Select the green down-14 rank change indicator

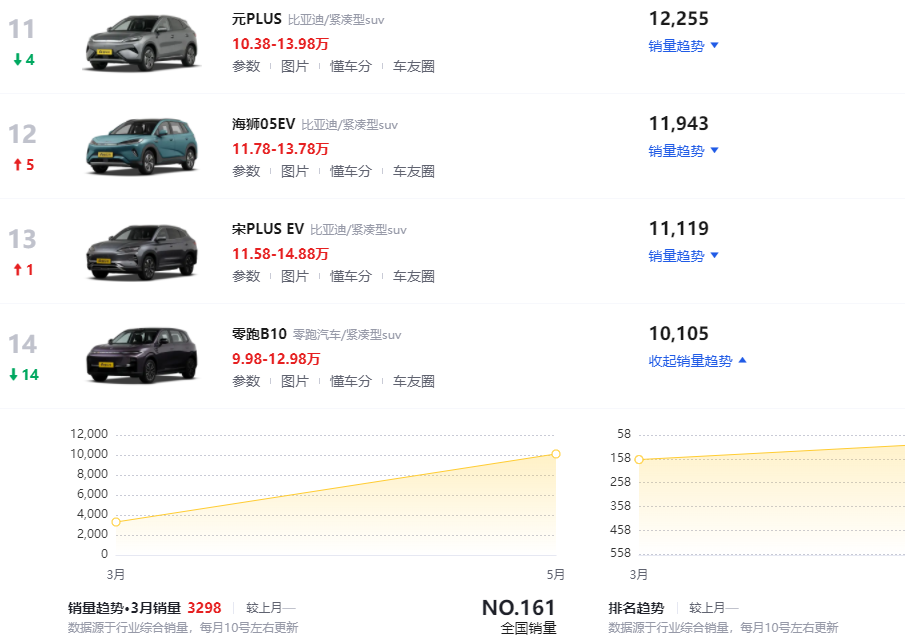point(24,375)
